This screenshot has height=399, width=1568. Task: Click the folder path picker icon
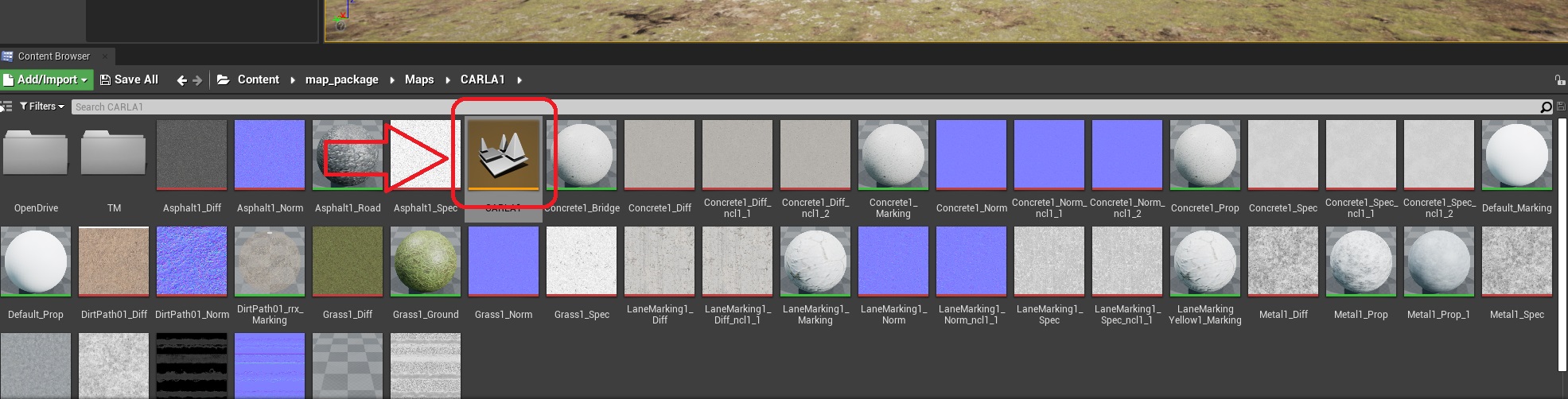(224, 79)
